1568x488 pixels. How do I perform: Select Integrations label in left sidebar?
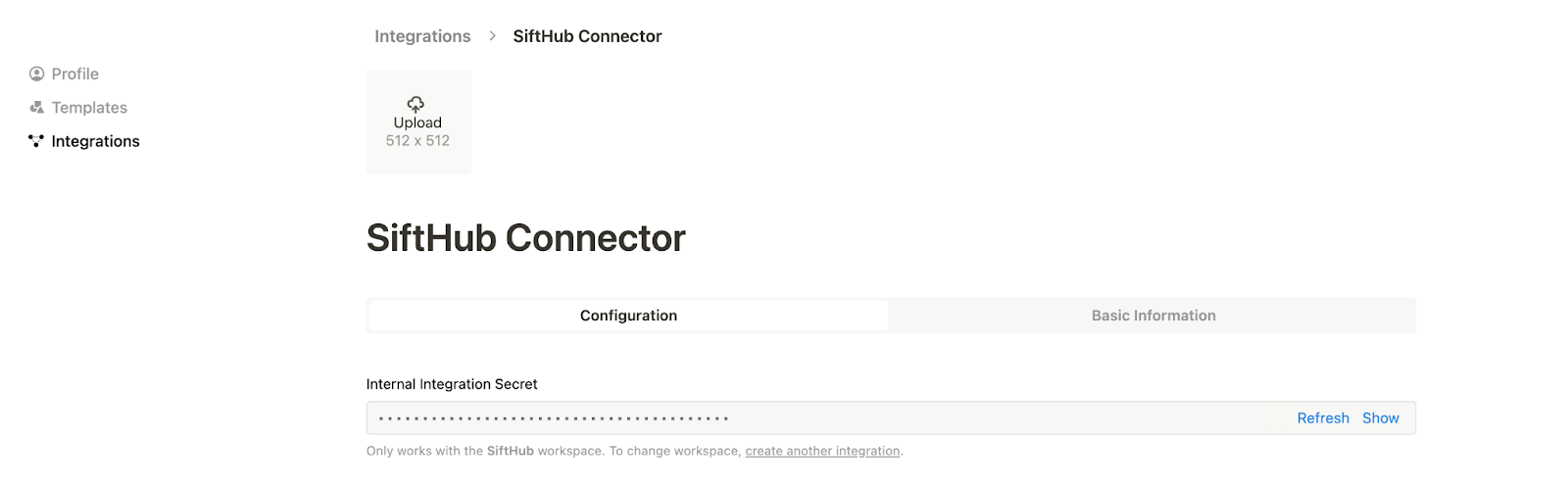pyautogui.click(x=95, y=141)
